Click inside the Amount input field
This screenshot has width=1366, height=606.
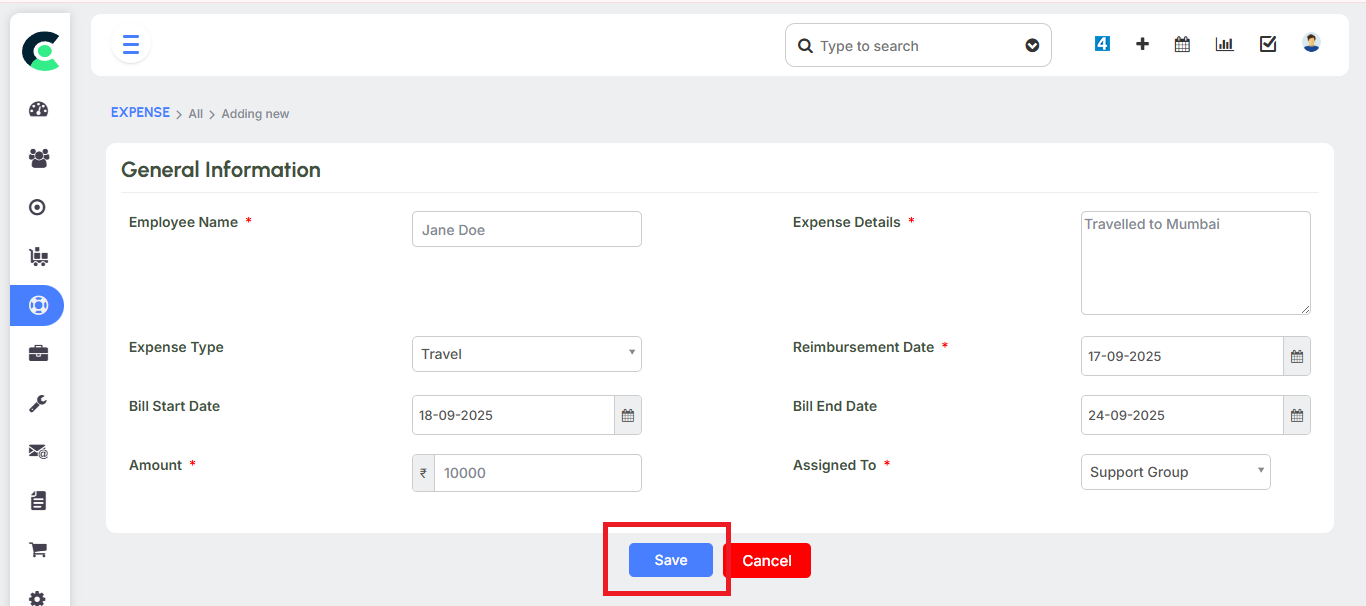[x=538, y=472]
